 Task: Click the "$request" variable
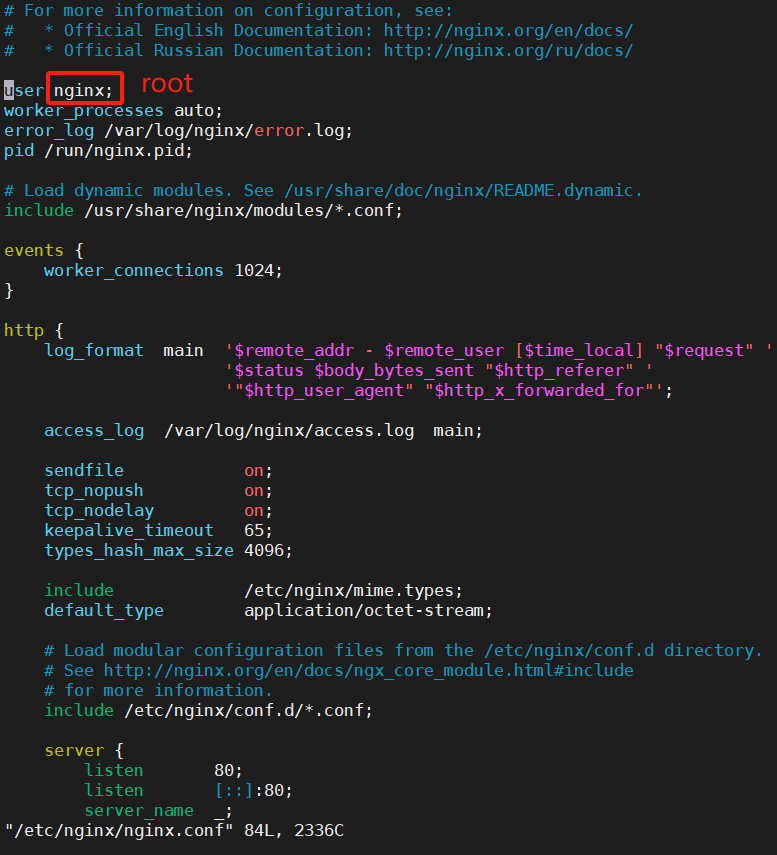click(704, 351)
